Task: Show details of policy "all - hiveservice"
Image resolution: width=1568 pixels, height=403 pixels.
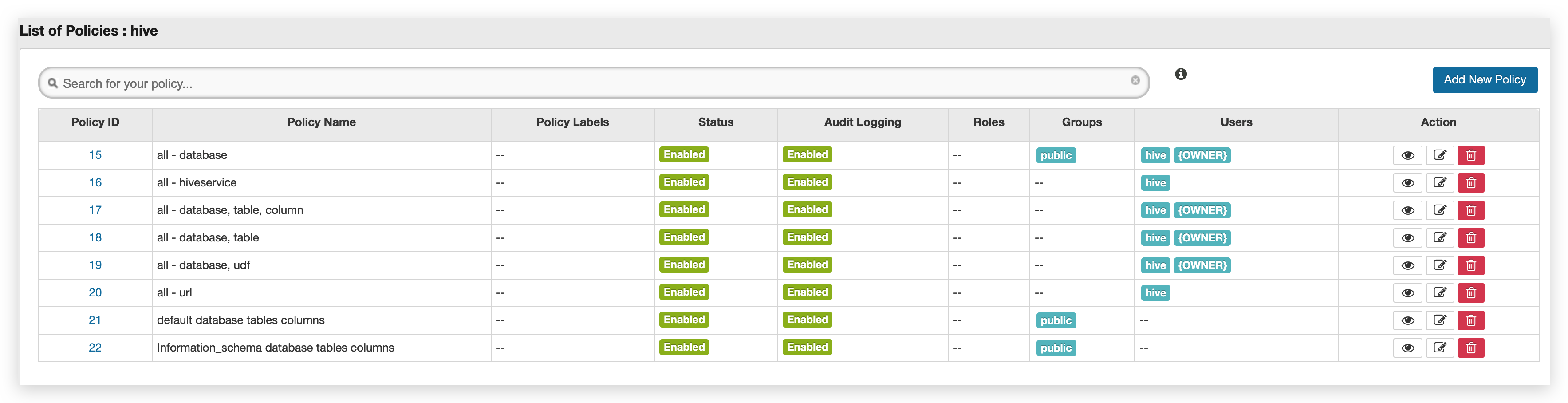Action: tap(1408, 182)
